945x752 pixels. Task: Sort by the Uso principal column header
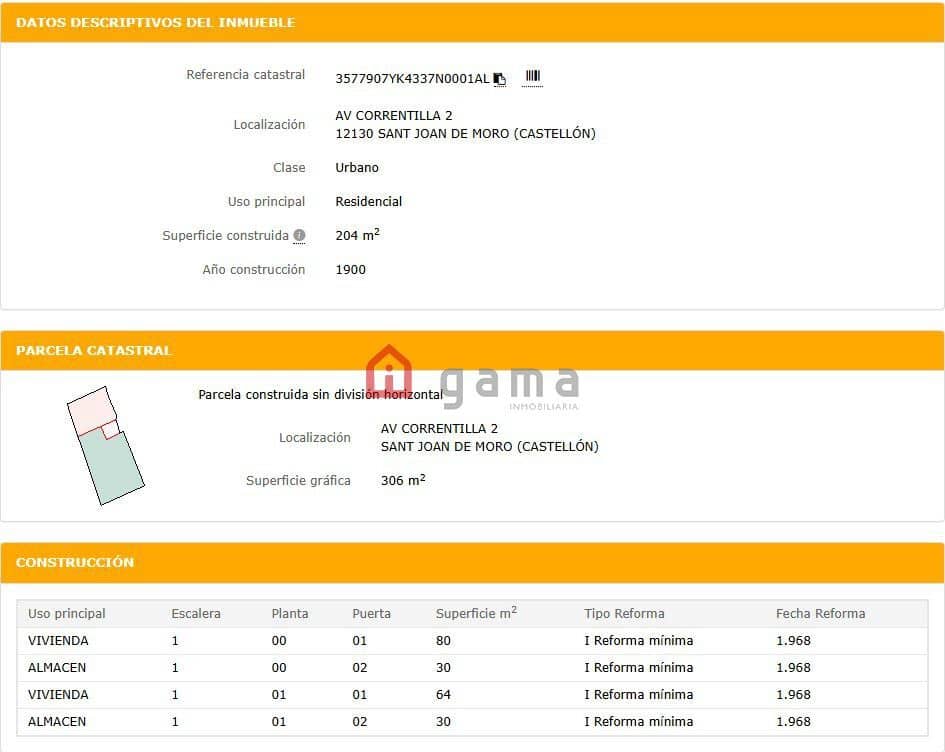pos(67,614)
